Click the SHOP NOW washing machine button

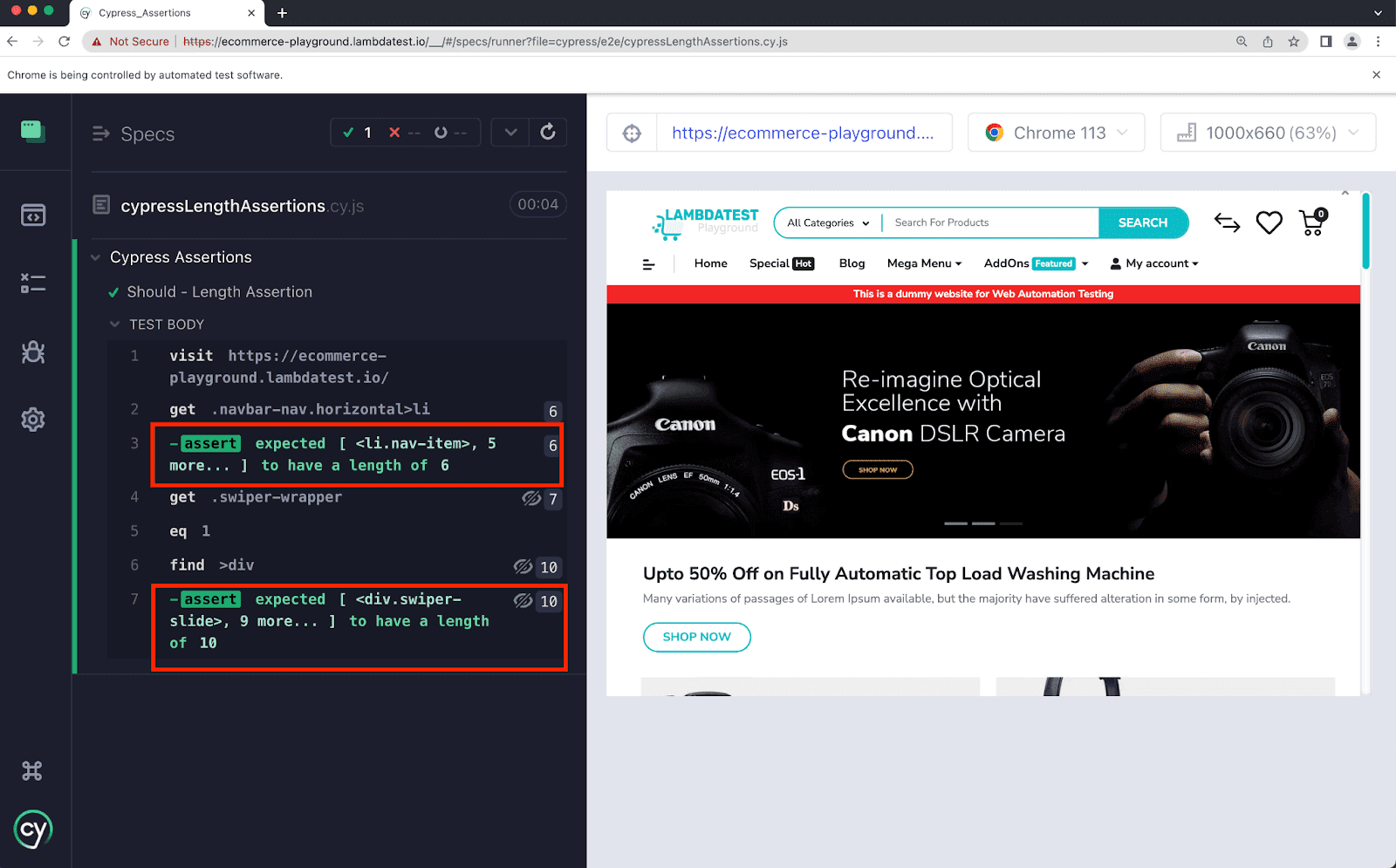click(x=696, y=637)
